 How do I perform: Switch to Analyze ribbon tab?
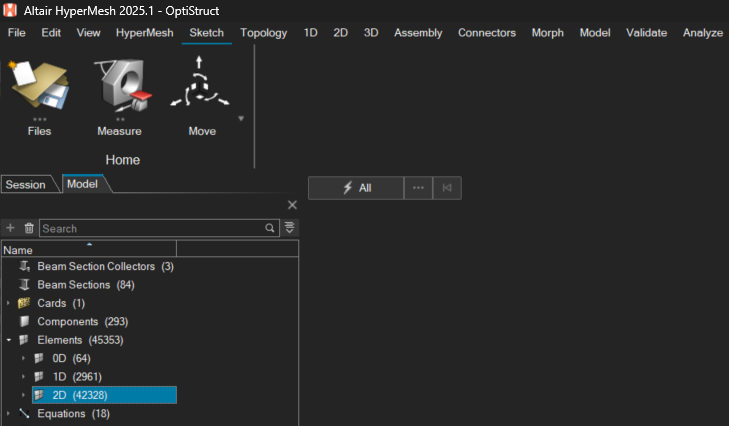point(702,33)
